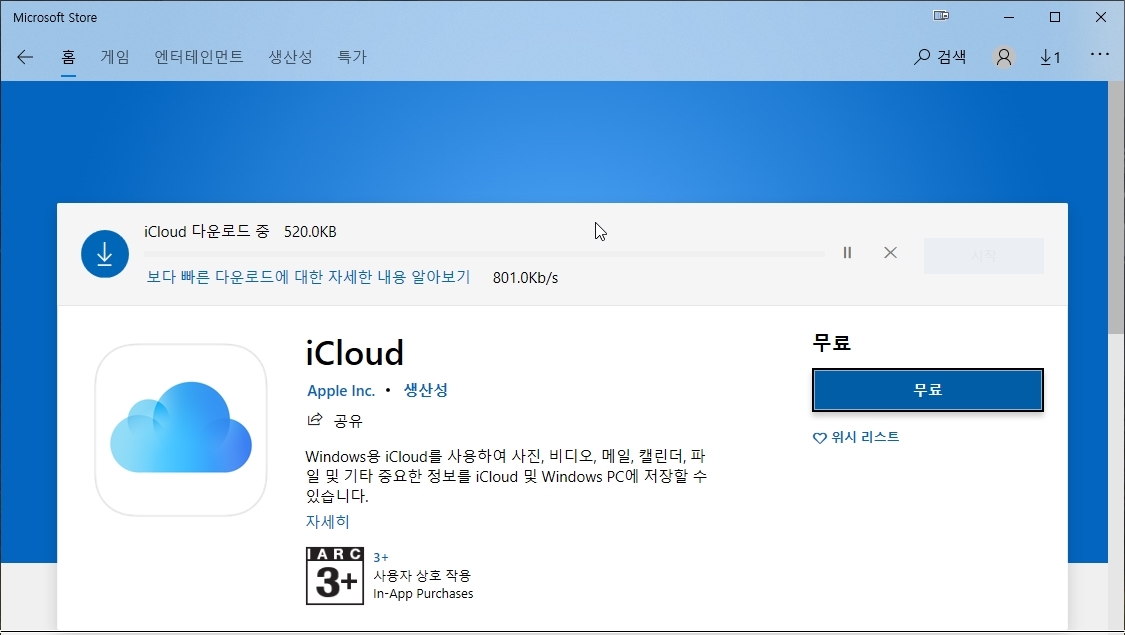This screenshot has height=635, width=1125.
Task: Click the 검색 search button
Action: [x=940, y=57]
